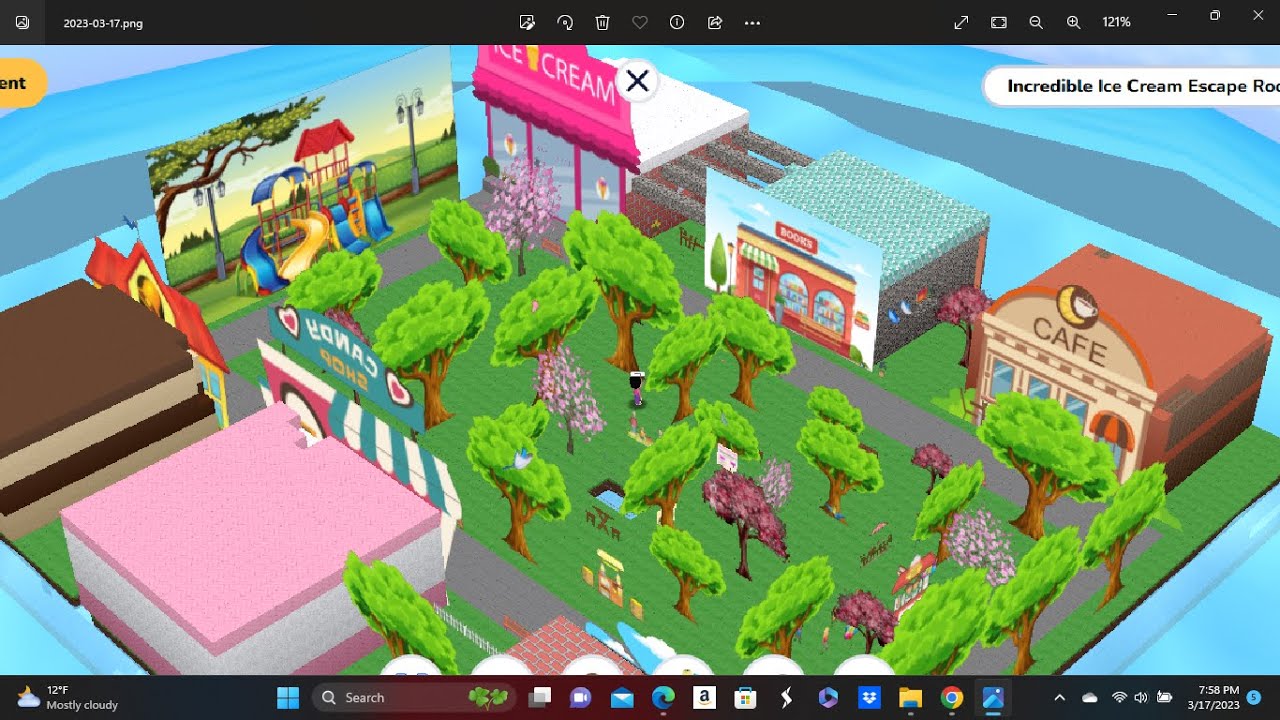Click the avatar character in the park
Image resolution: width=1280 pixels, height=720 pixels.
(x=636, y=388)
